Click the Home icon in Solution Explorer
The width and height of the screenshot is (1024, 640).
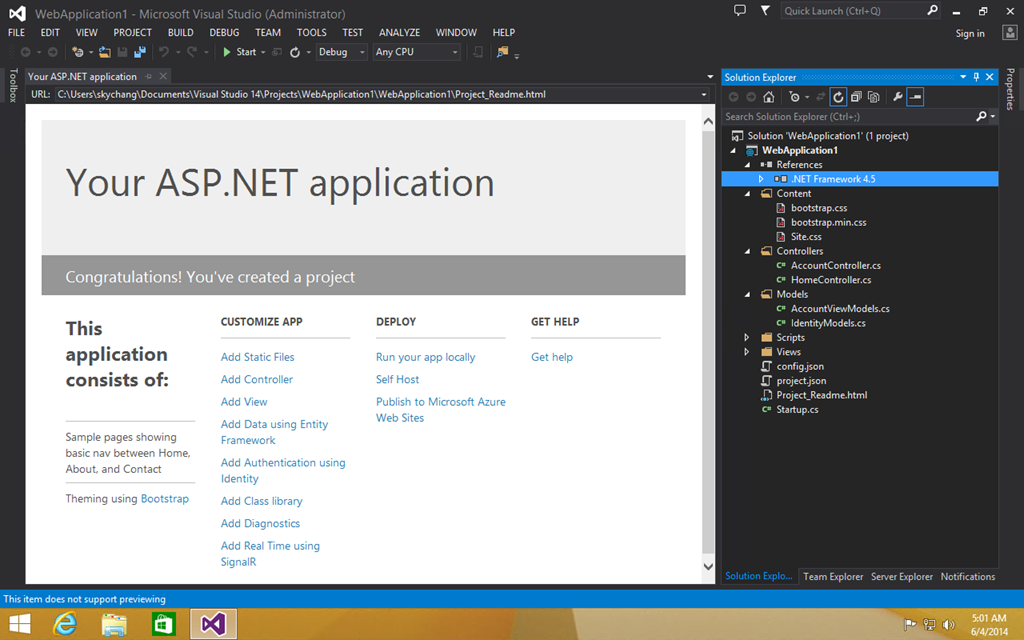[769, 97]
